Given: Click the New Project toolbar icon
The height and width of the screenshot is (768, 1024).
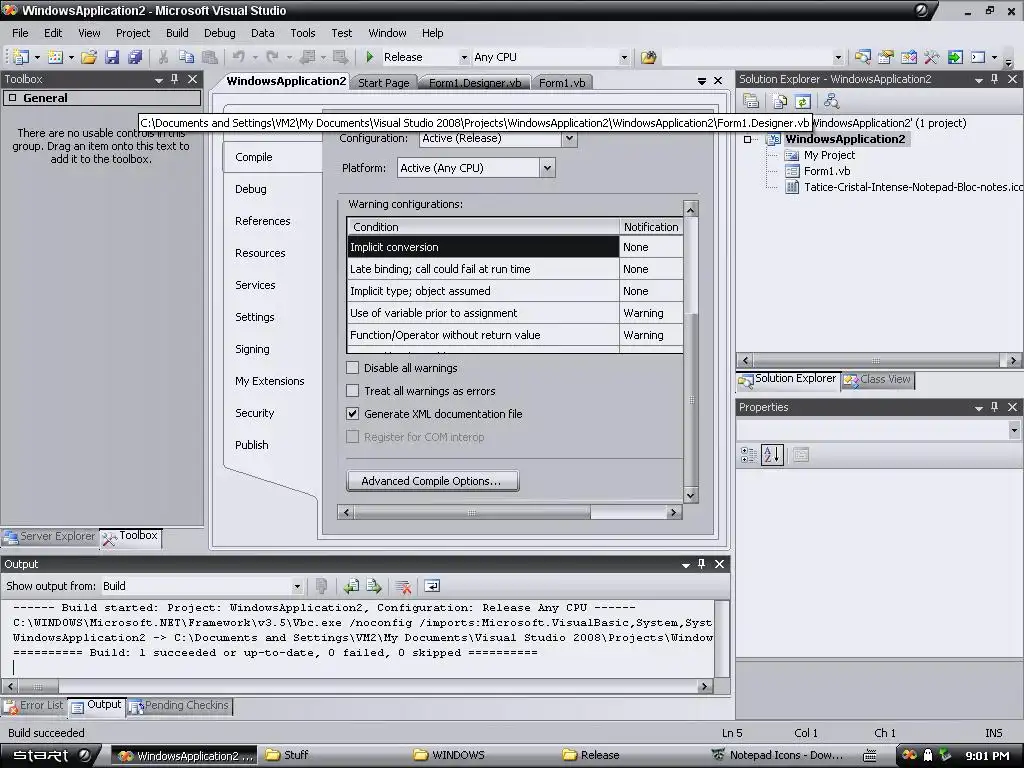Looking at the screenshot, I should [x=20, y=57].
